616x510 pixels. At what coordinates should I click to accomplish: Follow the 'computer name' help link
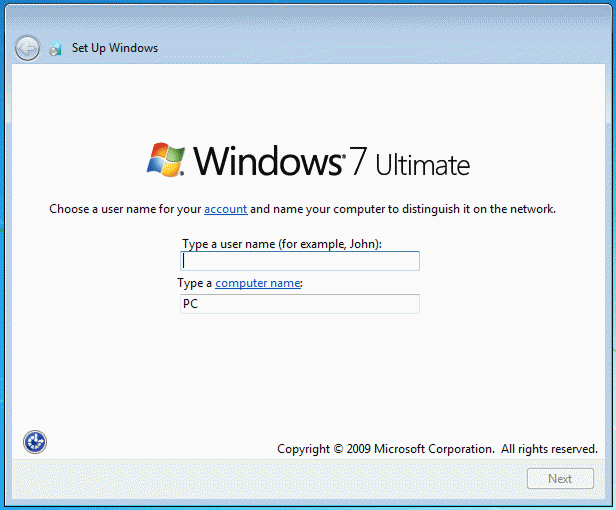pos(257,284)
